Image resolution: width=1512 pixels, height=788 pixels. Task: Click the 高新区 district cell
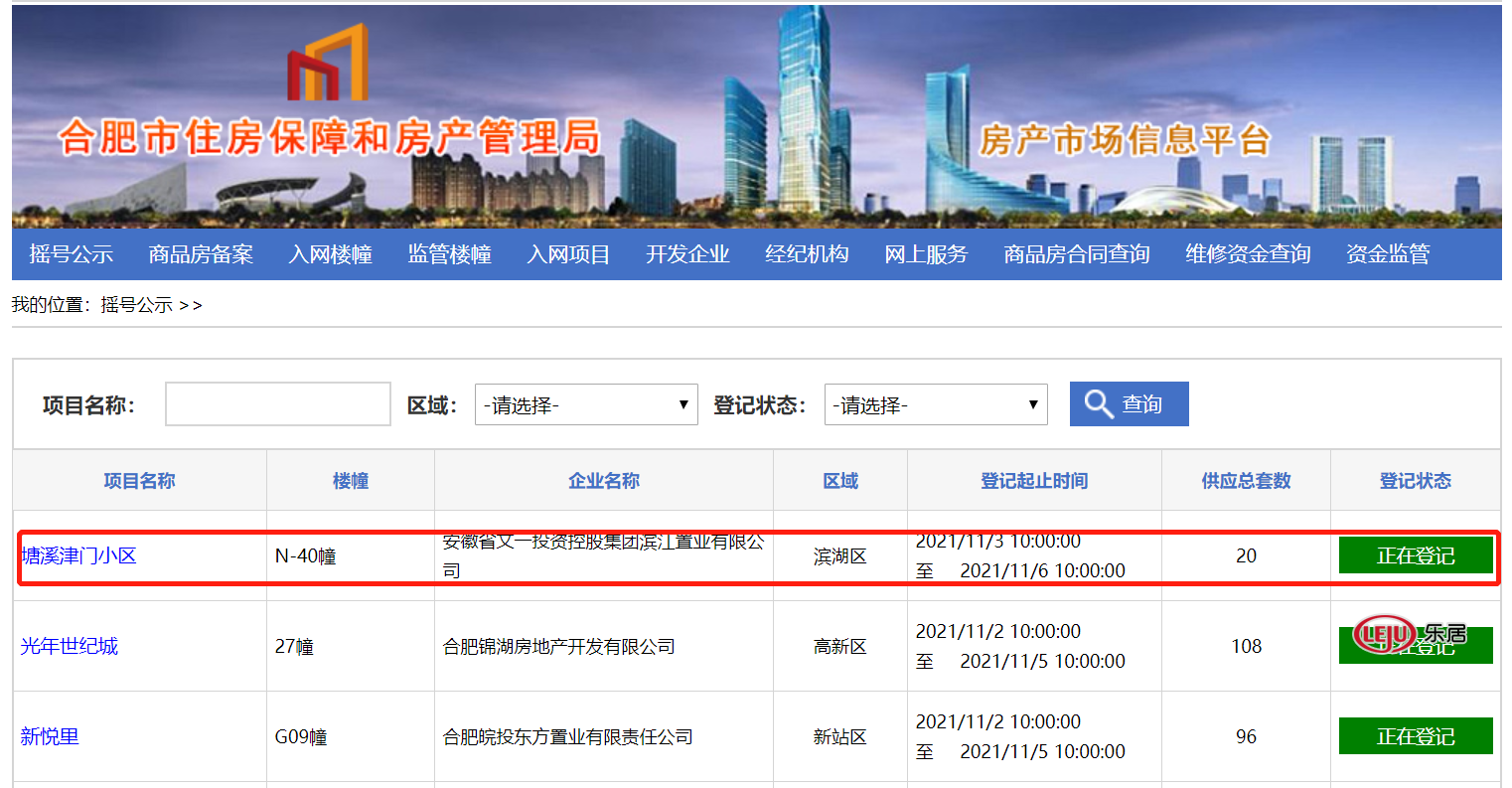[840, 647]
